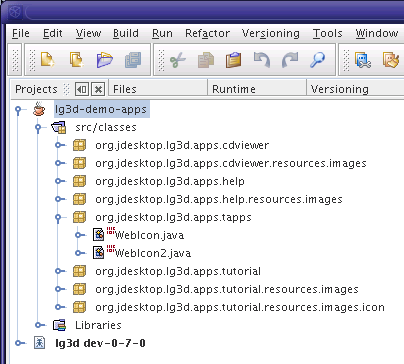
Task: Click the WebIcon2.java file icon
Action: (x=99, y=253)
